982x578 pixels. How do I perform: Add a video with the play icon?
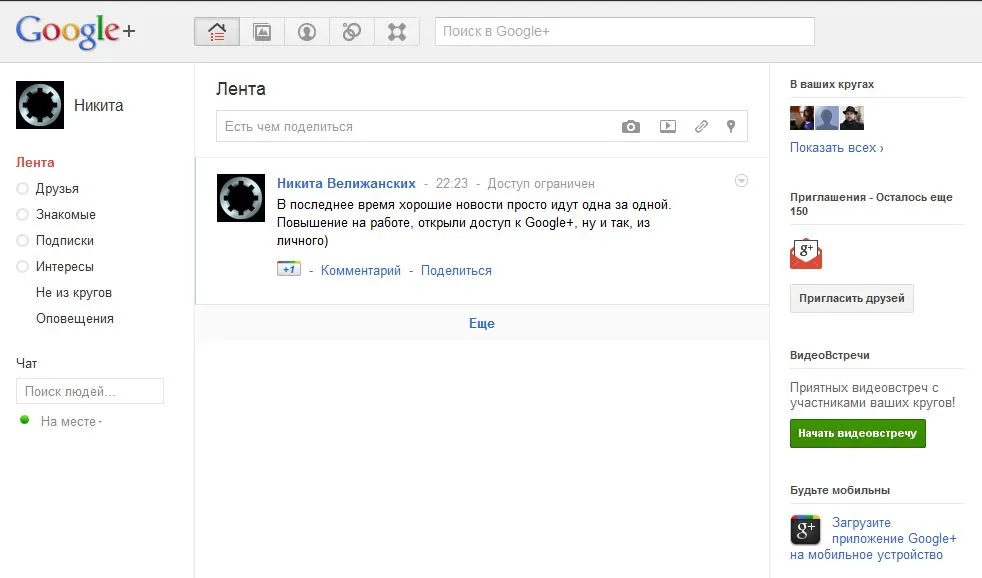coord(668,126)
